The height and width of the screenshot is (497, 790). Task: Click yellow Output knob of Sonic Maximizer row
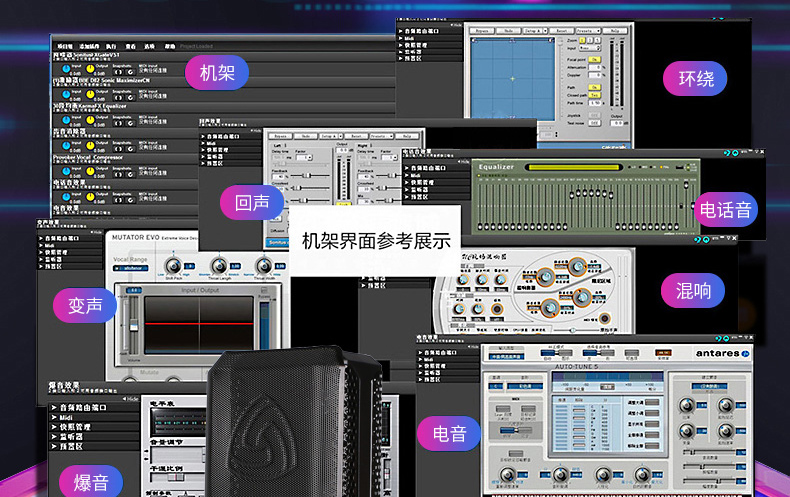tap(90, 94)
